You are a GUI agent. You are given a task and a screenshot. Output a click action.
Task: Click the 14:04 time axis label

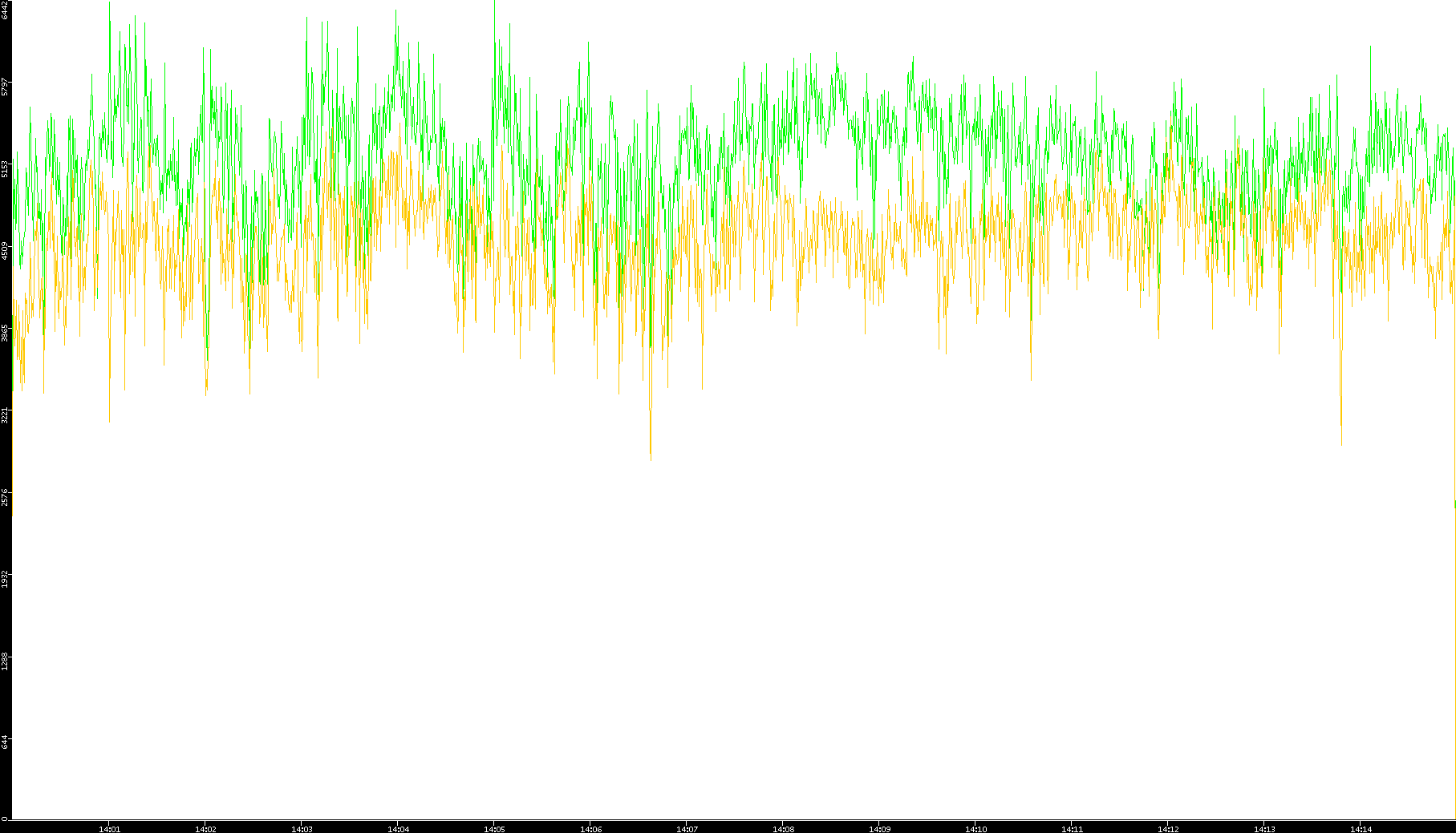point(398,829)
